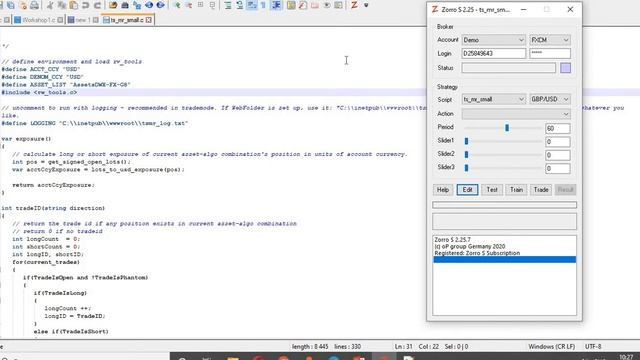Click the green arrow toolbar icon
The image size is (640, 360).
pyautogui.click(x=177, y=5)
